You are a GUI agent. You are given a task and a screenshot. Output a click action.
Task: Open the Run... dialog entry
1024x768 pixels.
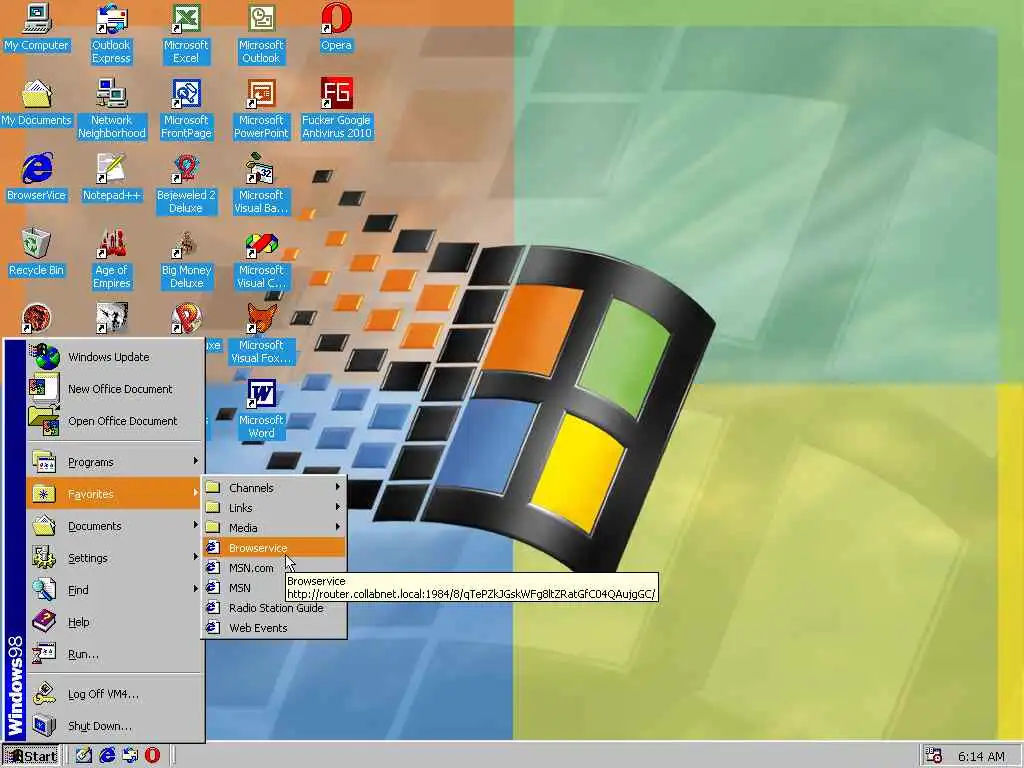tap(115, 654)
